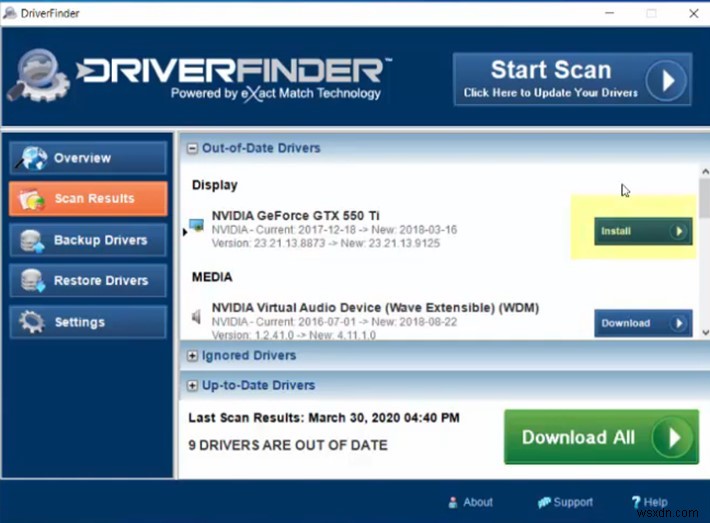The image size is (710, 523).
Task: Open the Support link
Action: (565, 502)
